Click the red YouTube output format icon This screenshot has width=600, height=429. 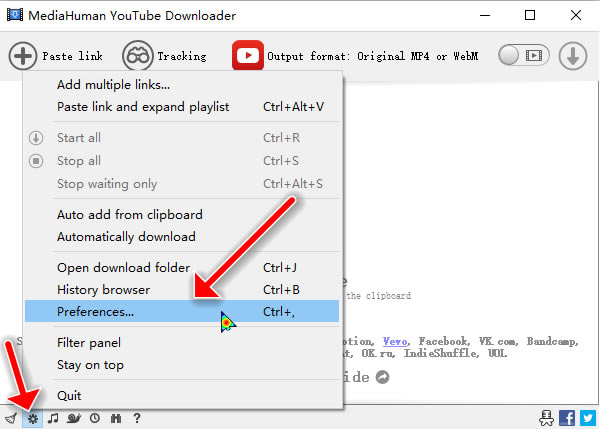248,55
